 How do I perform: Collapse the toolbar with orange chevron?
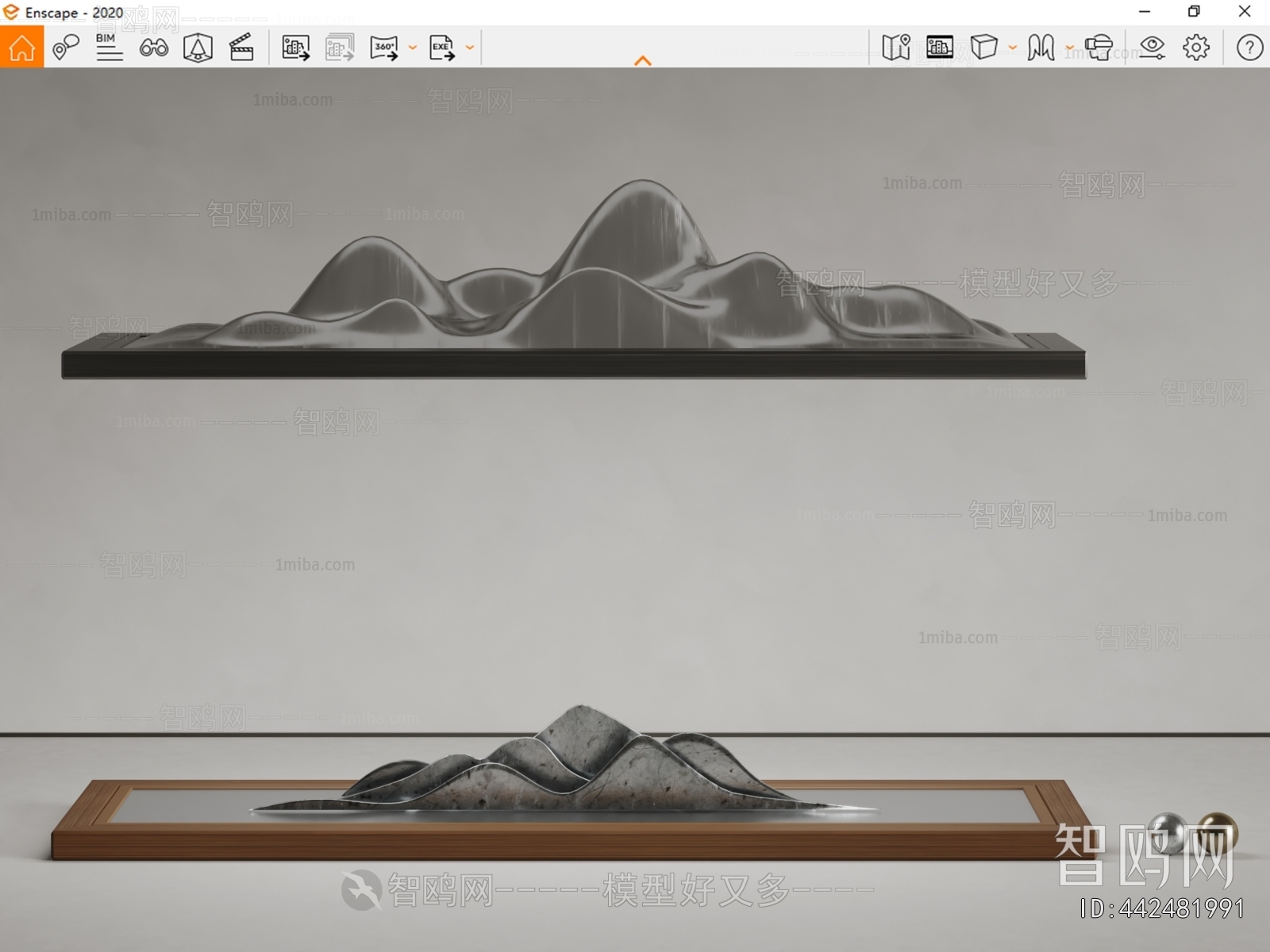pyautogui.click(x=643, y=60)
